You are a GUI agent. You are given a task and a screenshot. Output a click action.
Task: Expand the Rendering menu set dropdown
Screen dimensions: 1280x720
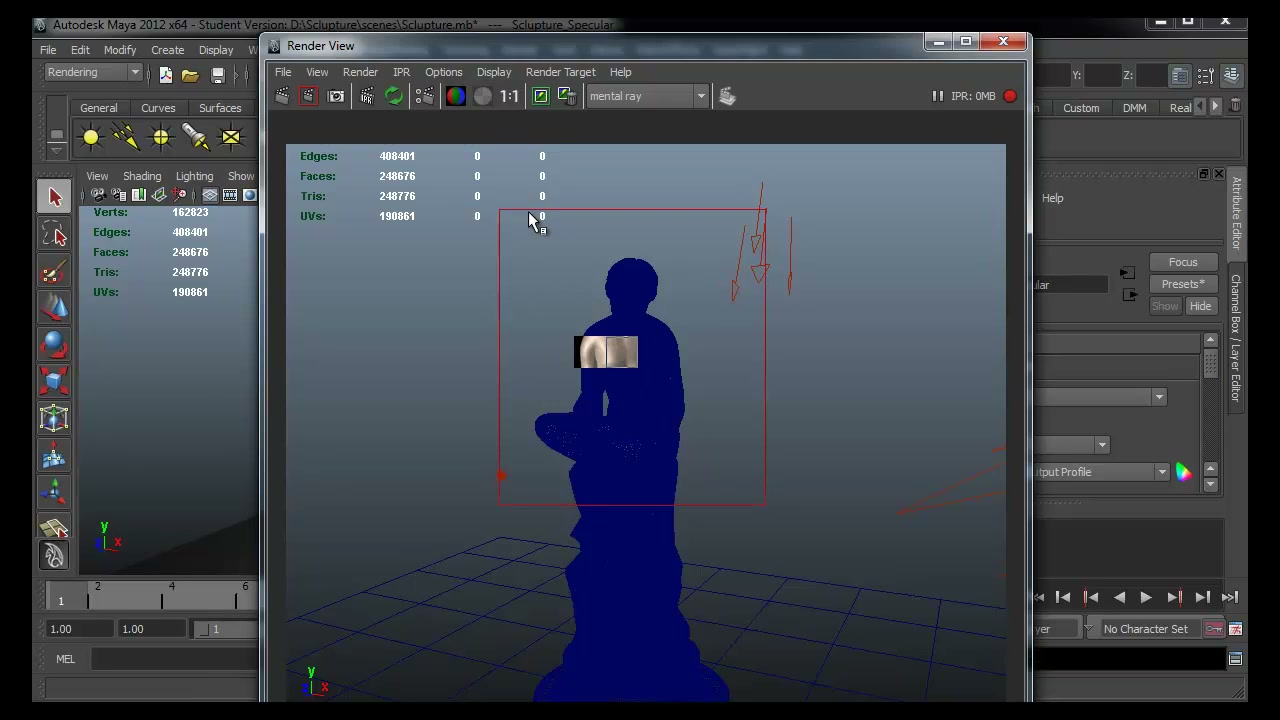93,73
